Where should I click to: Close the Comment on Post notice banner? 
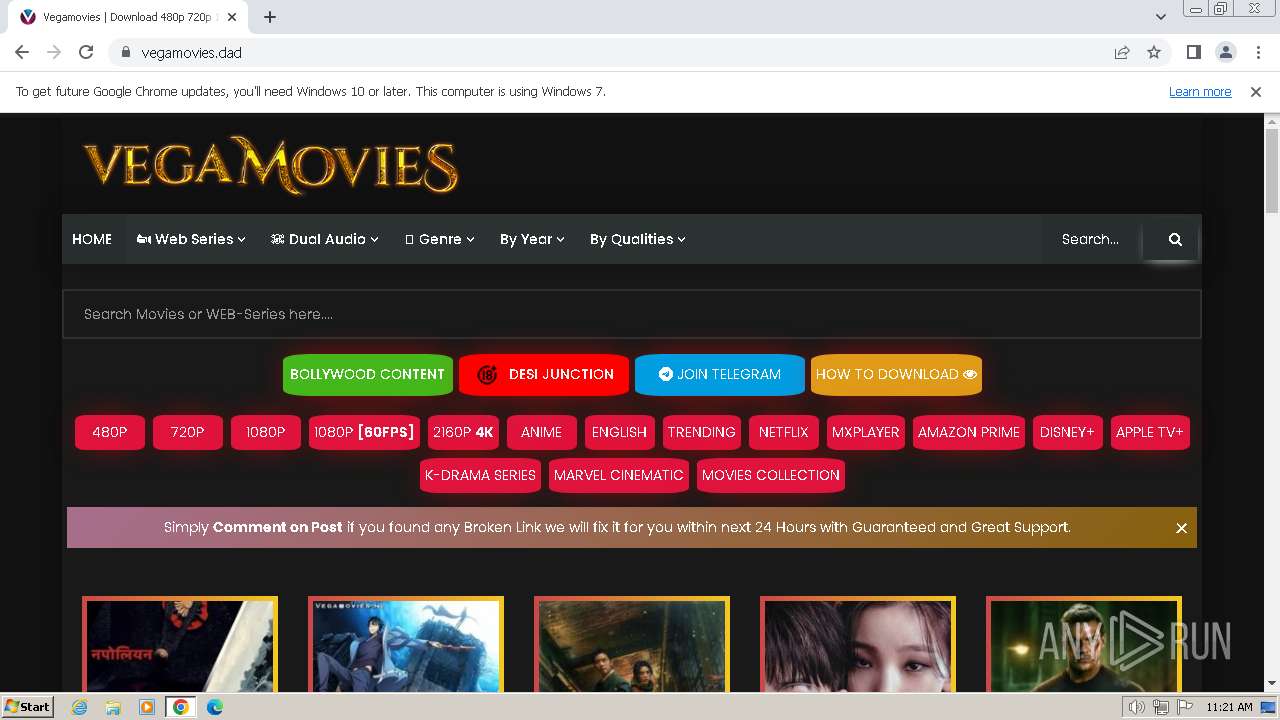(x=1181, y=528)
